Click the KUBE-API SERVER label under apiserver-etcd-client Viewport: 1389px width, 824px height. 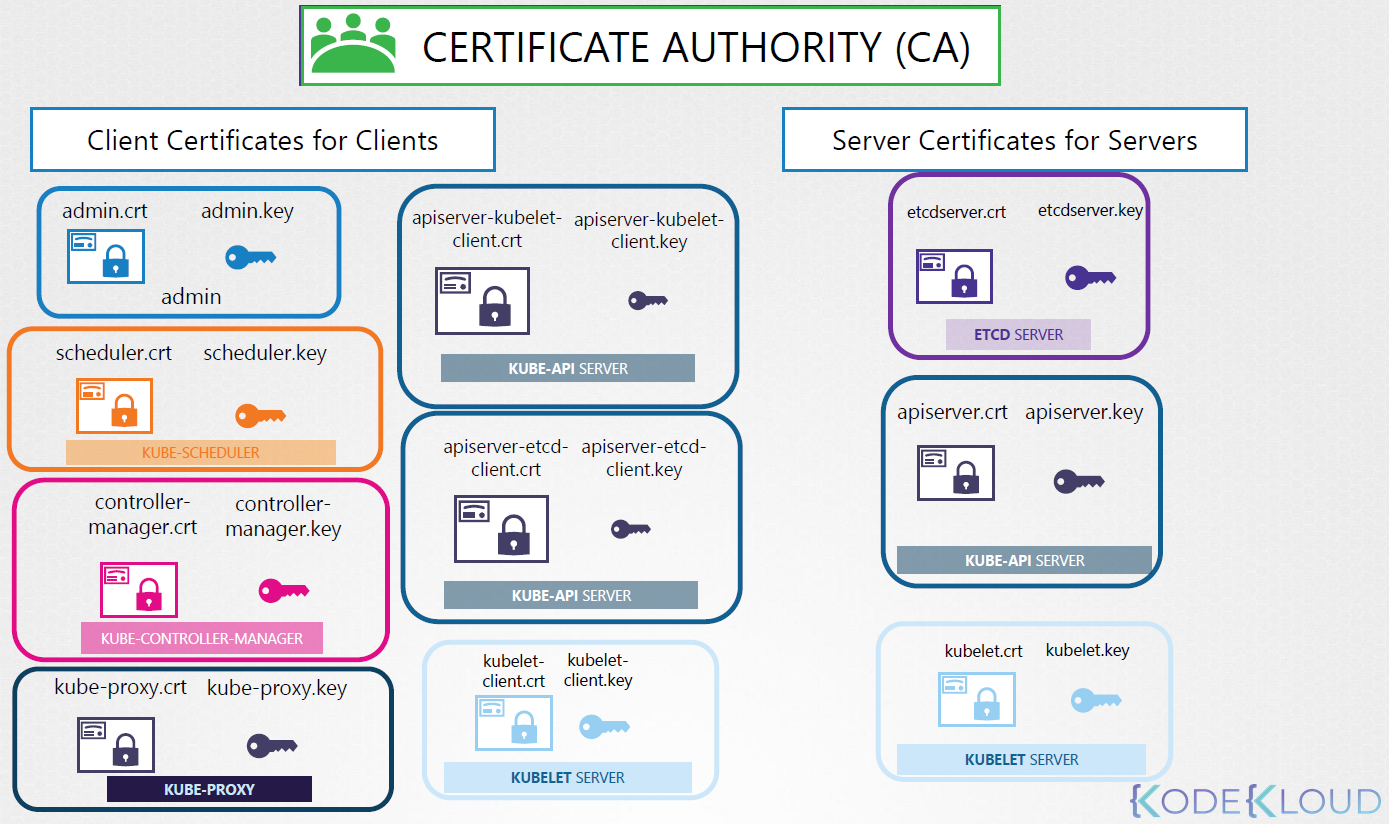click(571, 595)
